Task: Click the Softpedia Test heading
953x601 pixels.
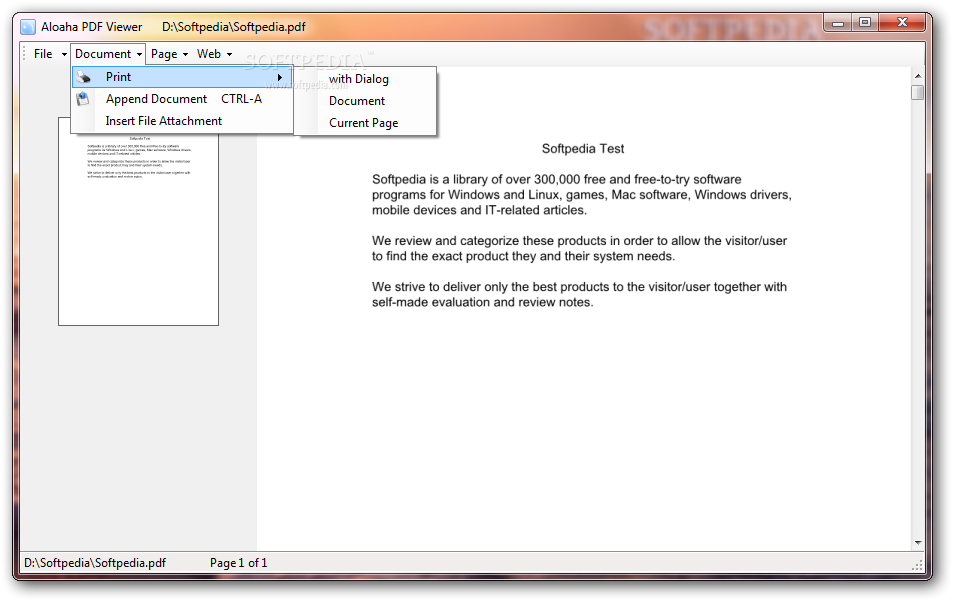Action: (x=583, y=149)
